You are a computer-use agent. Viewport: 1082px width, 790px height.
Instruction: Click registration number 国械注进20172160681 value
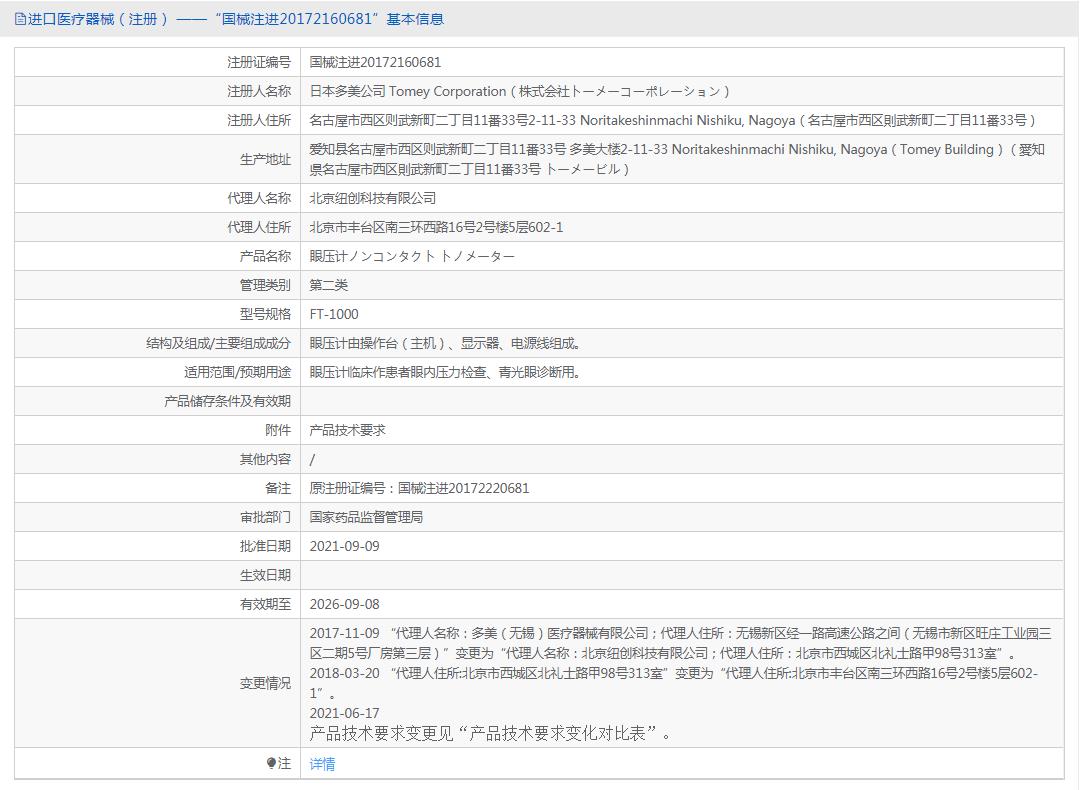(x=375, y=62)
